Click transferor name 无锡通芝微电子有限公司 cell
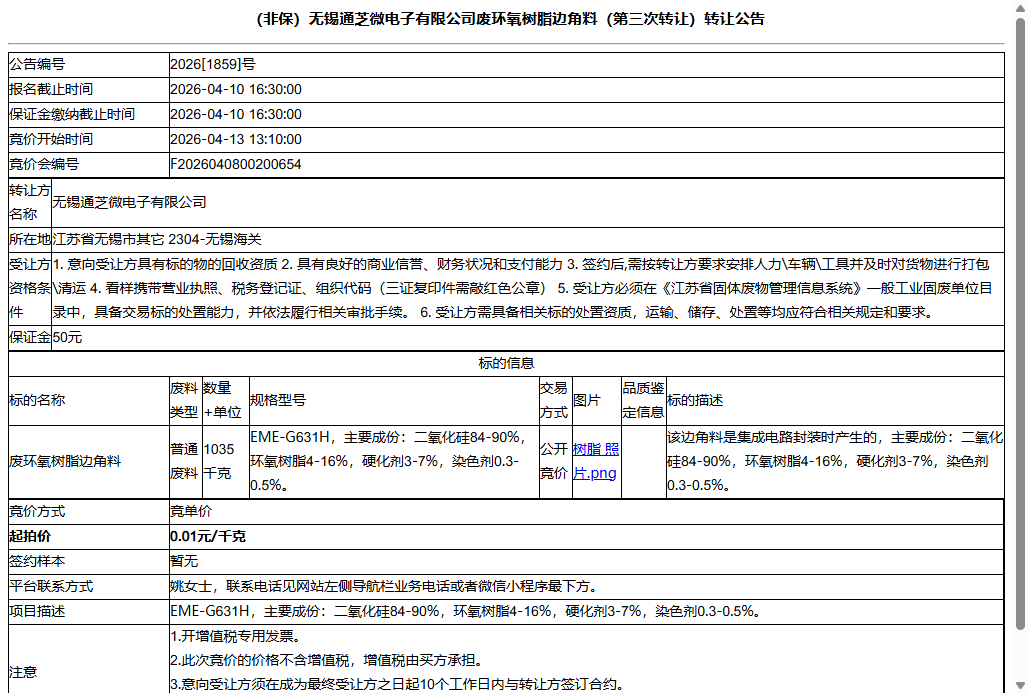The image size is (1028, 693). (528, 203)
